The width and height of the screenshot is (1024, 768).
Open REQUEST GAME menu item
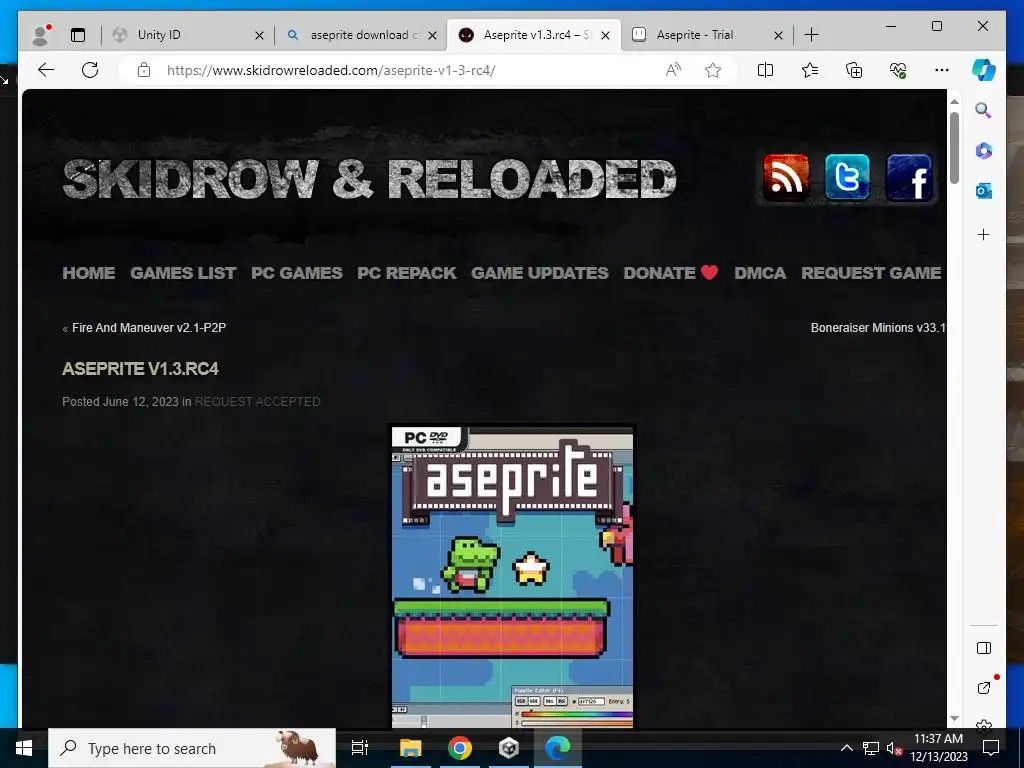(x=871, y=273)
